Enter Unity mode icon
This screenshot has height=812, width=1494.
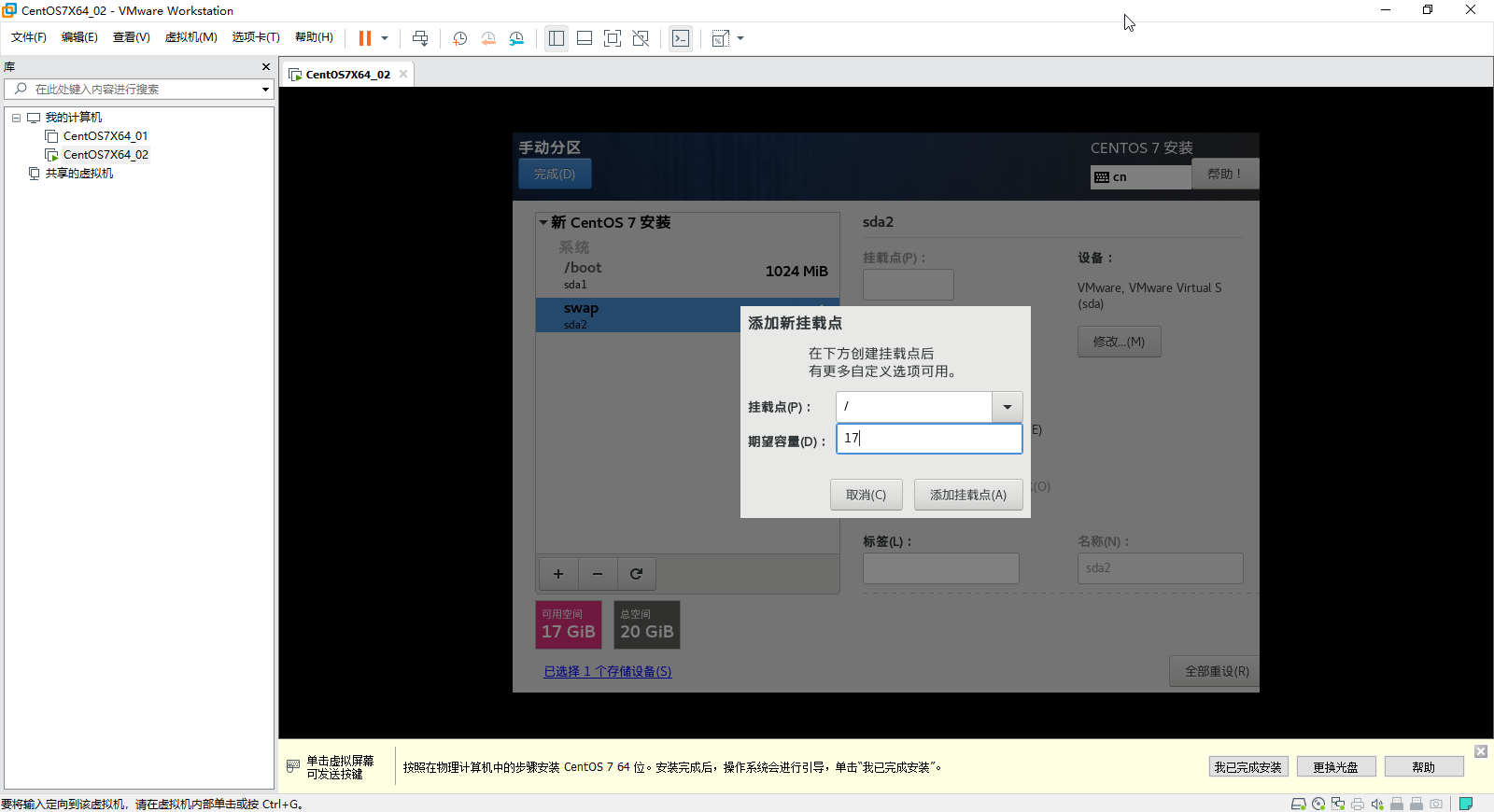click(x=641, y=38)
